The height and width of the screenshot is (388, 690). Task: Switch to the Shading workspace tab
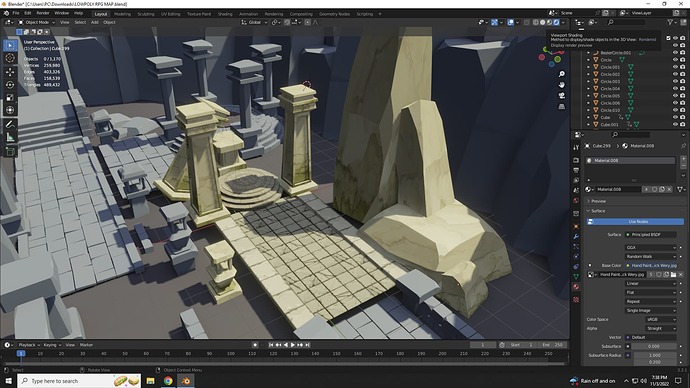[225, 14]
